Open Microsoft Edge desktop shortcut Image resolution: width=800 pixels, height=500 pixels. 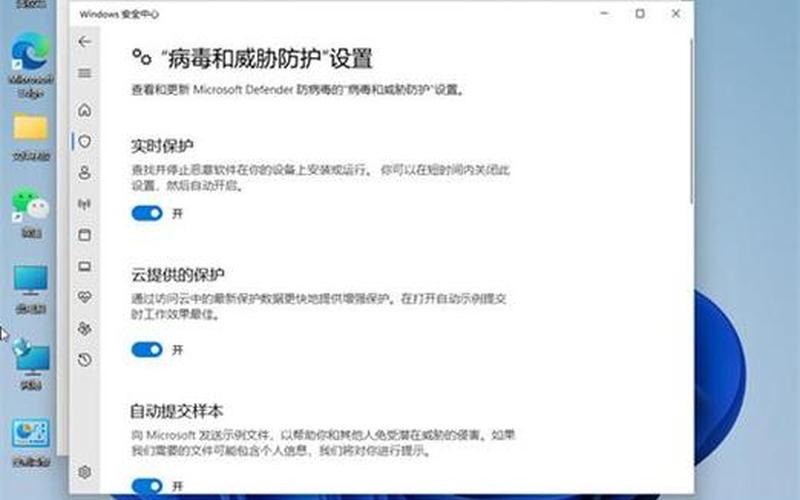point(31,65)
